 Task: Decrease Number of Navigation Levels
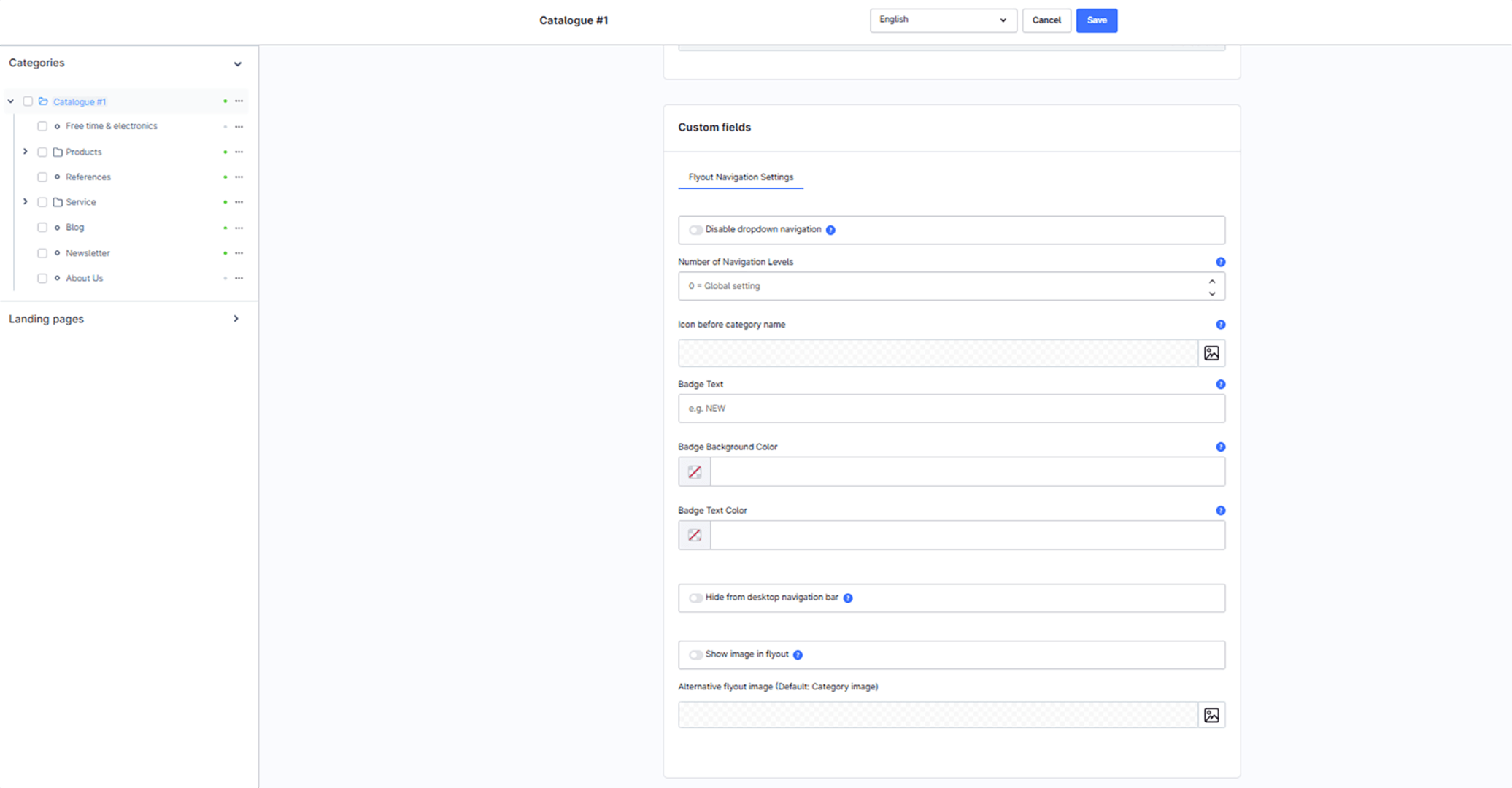(x=1212, y=293)
